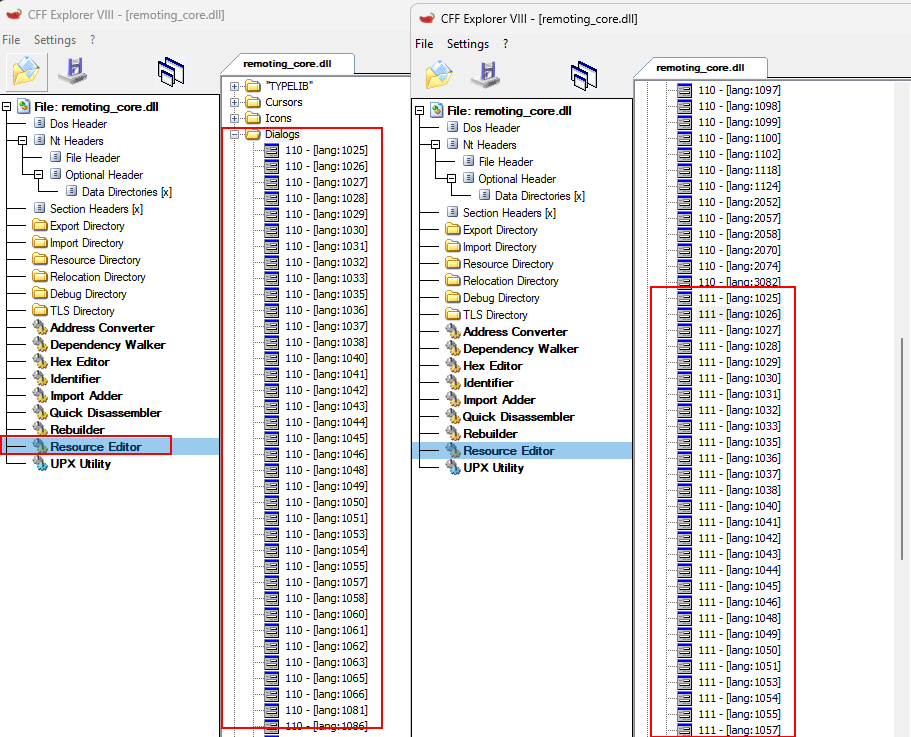The height and width of the screenshot is (737, 911).
Task: Open Hex Editor in left window
Action: click(x=80, y=362)
